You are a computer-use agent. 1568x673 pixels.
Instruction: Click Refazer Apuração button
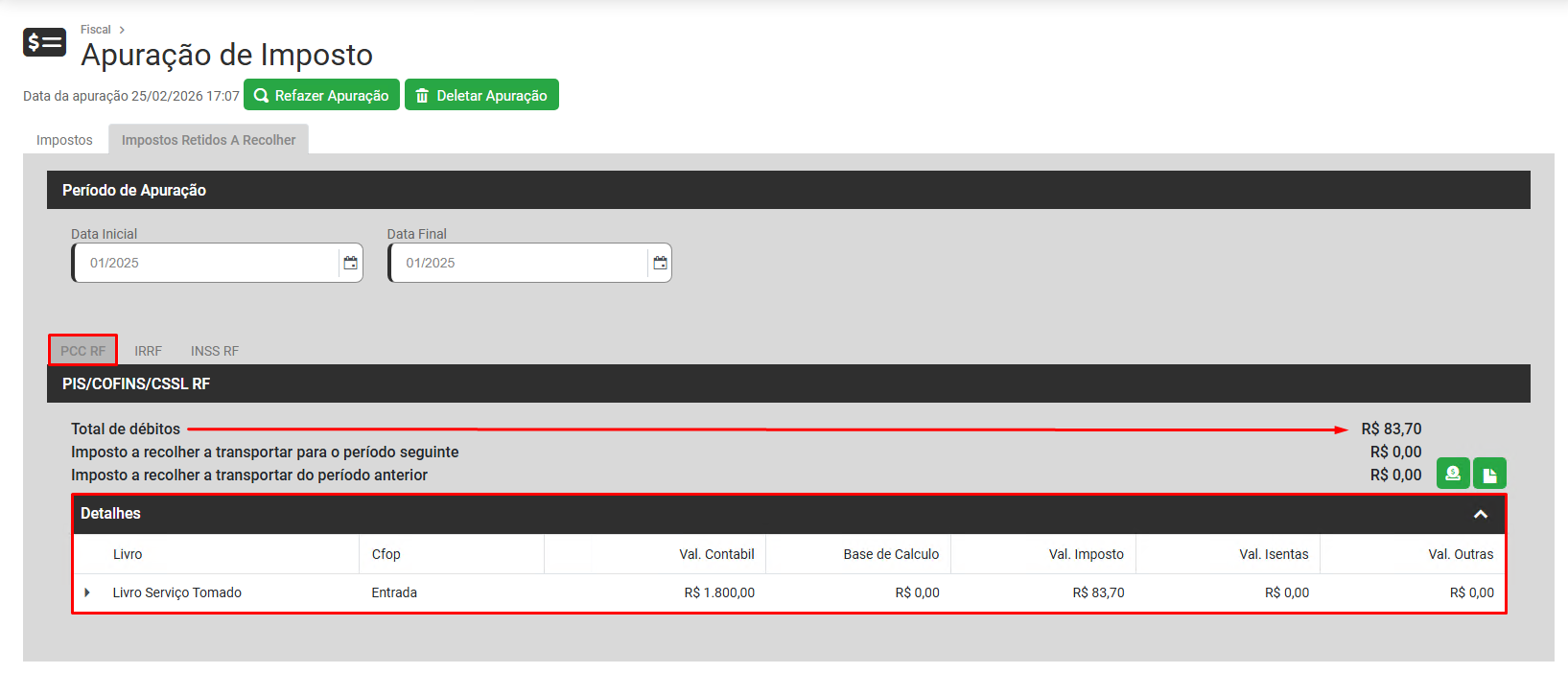321,95
